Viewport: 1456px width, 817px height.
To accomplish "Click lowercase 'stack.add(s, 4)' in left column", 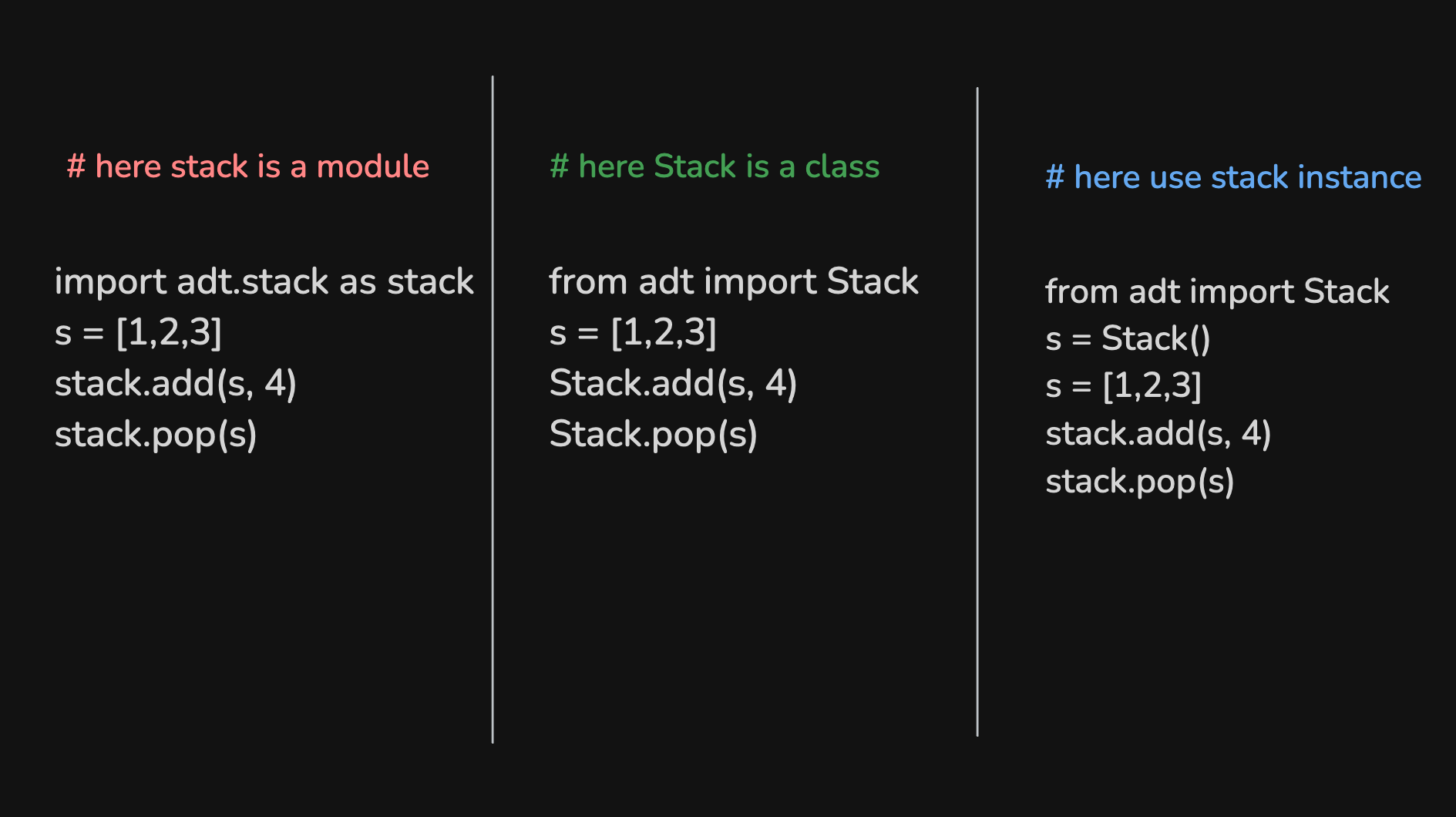I will [176, 384].
